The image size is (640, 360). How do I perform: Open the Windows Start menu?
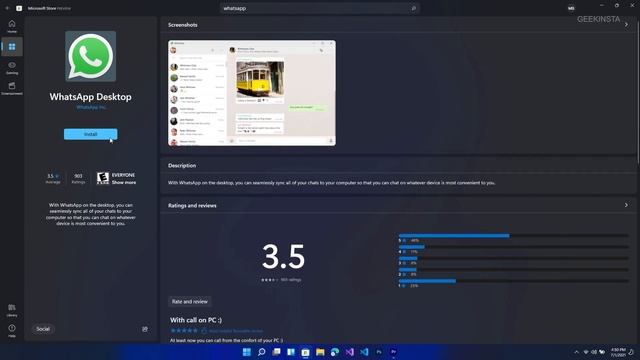[247, 352]
